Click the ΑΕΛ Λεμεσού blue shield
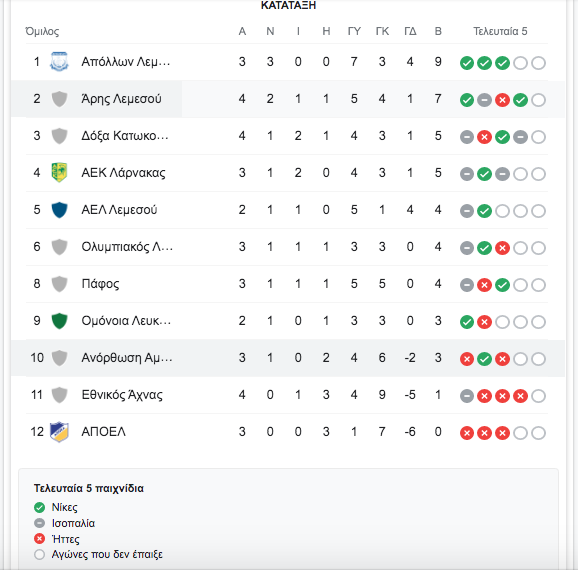This screenshot has width=578, height=570. (x=59, y=210)
